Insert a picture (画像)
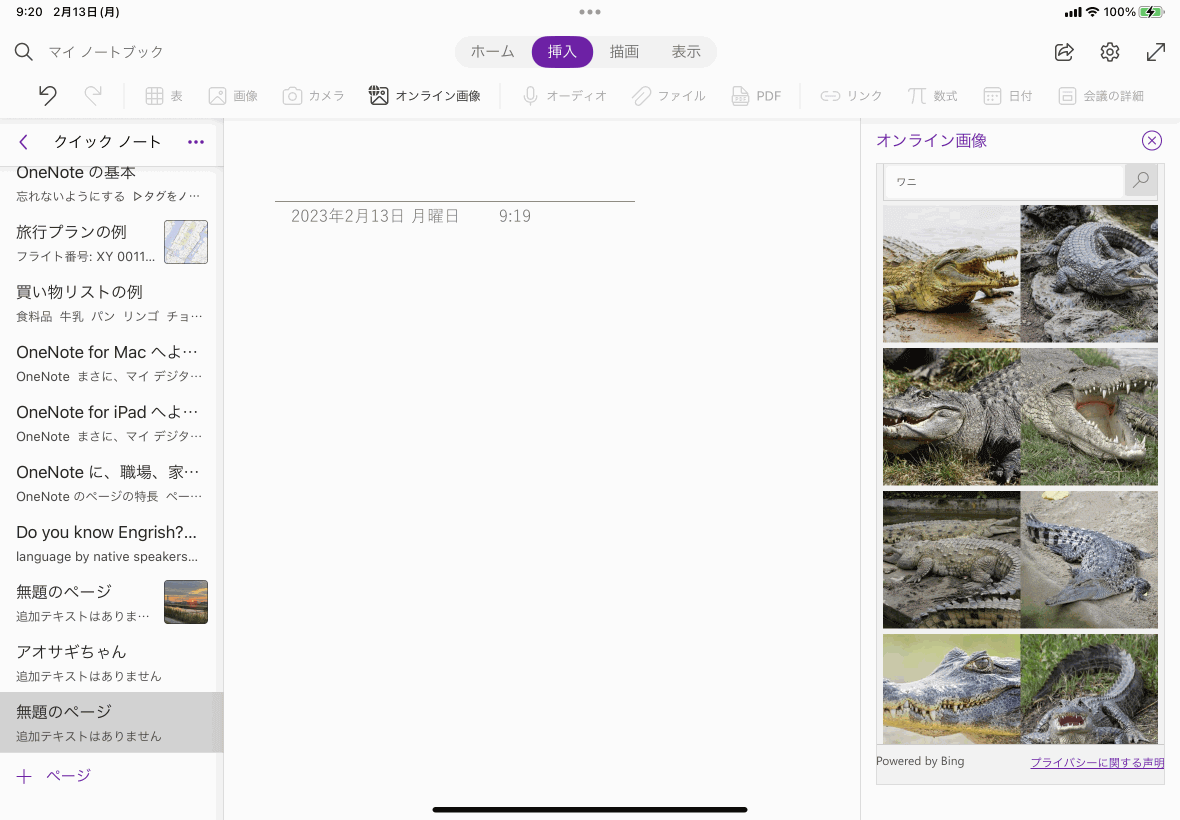Image resolution: width=1180 pixels, height=820 pixels. pos(233,96)
